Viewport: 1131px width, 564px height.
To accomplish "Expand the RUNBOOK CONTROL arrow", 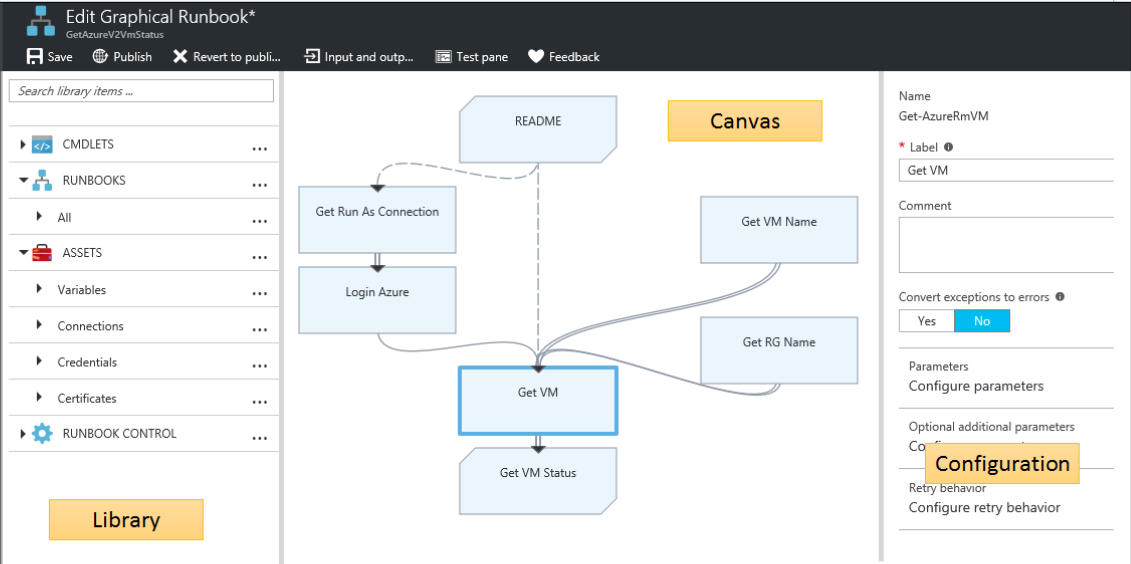I will [x=24, y=433].
